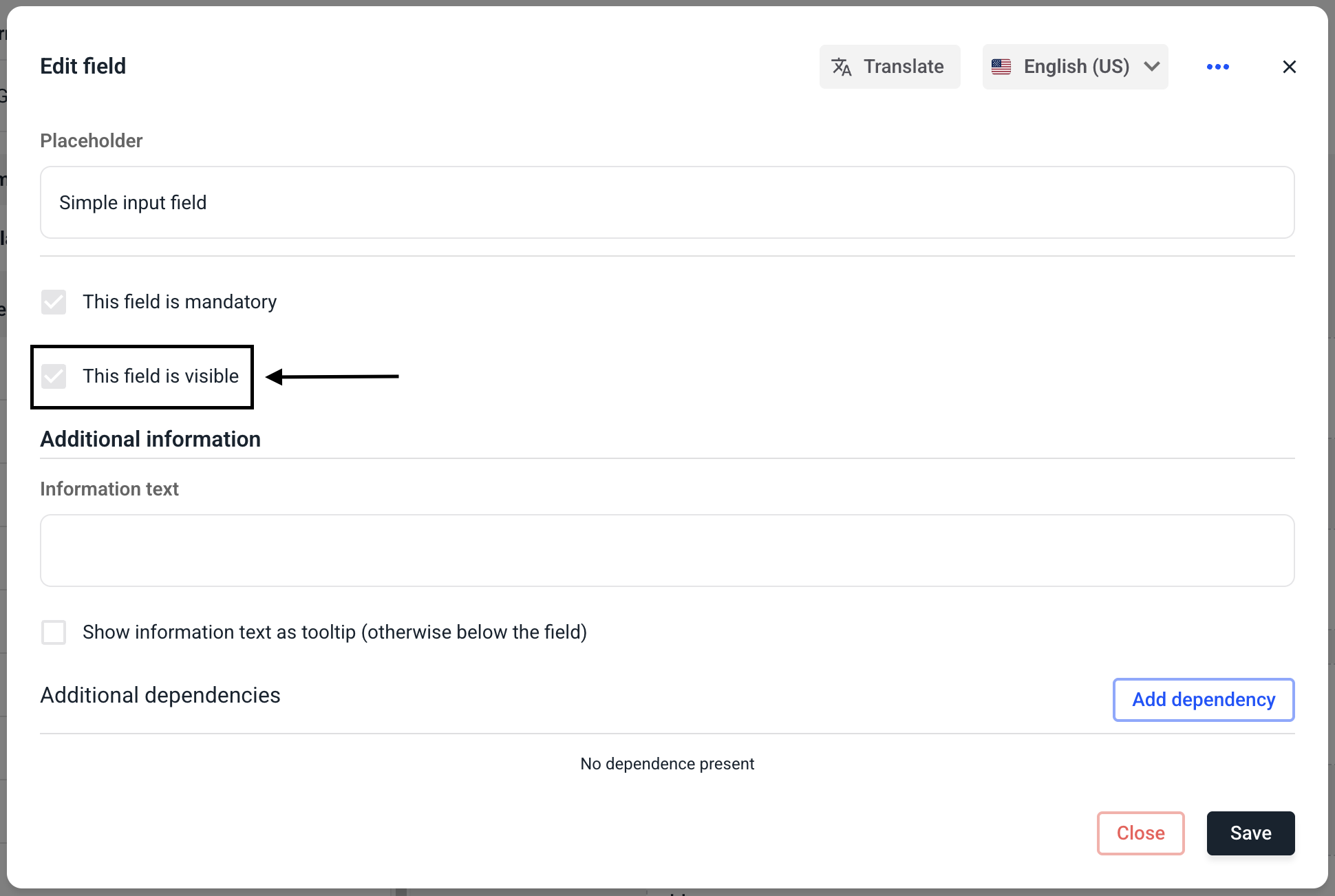Click the 'Additional dependencies' heading
The image size is (1335, 896).
(160, 696)
